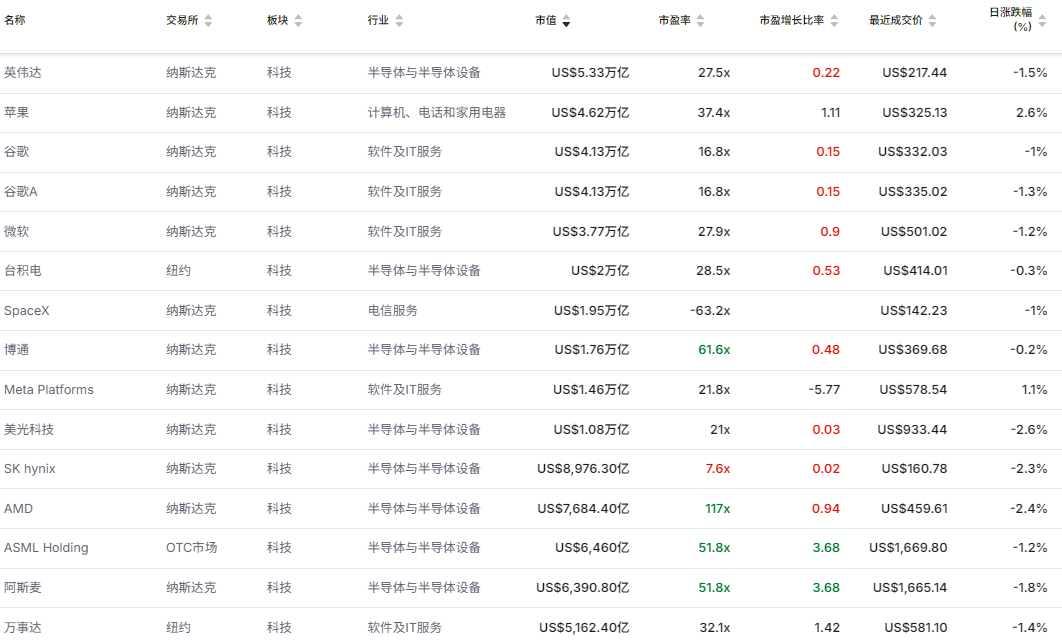Select 微软 PEG value 0.9
The height and width of the screenshot is (644, 1062).
(830, 232)
